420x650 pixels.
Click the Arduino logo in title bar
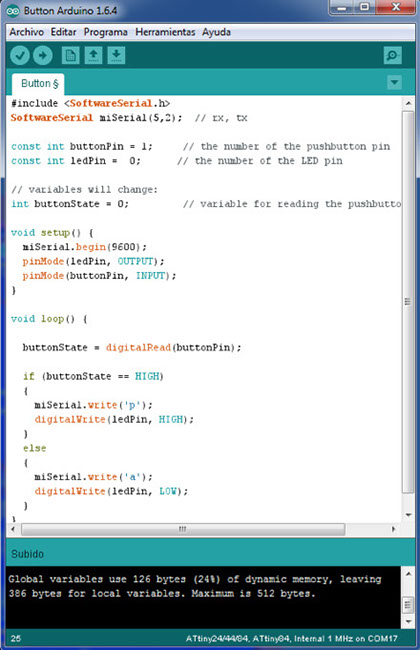coord(13,11)
